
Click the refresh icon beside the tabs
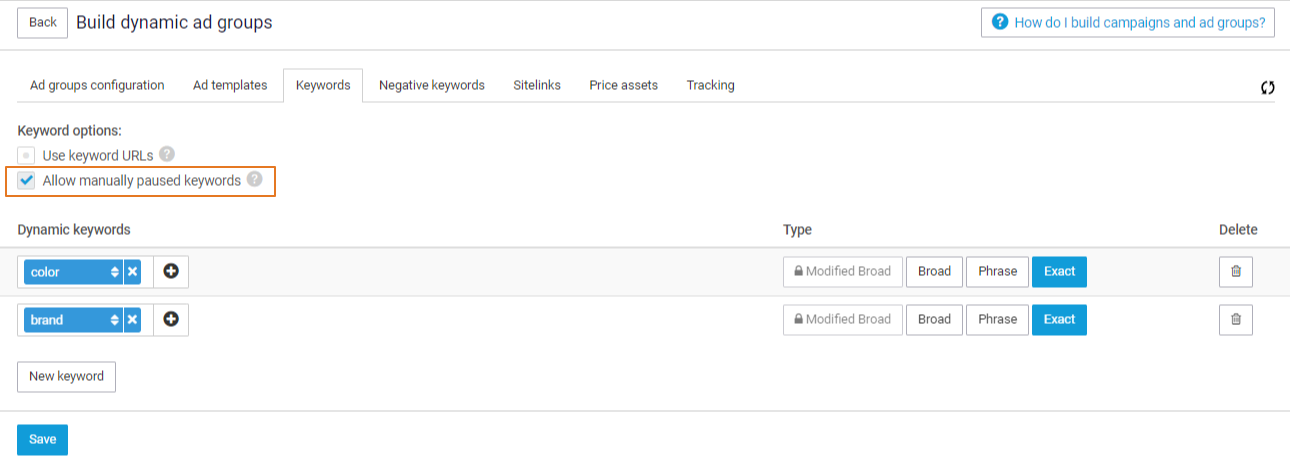1267,87
